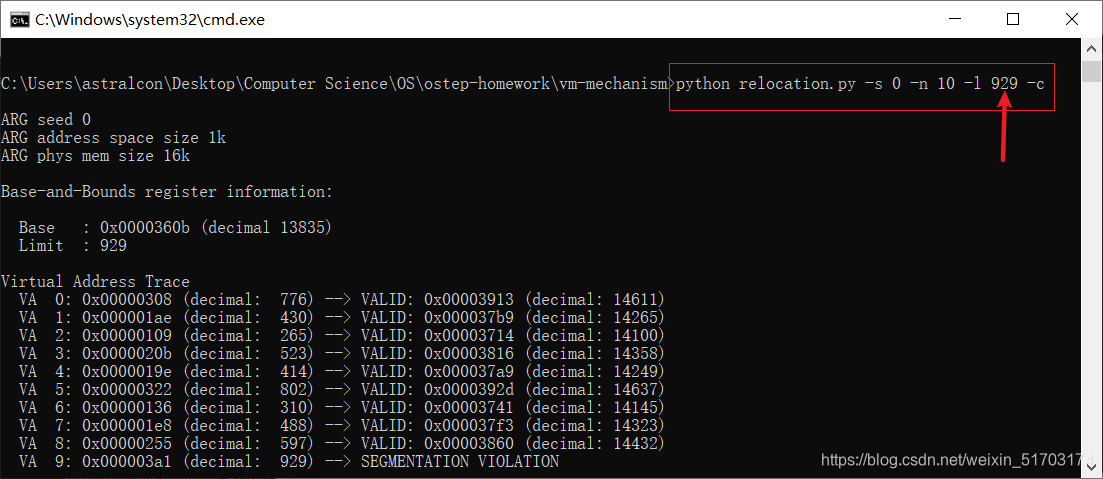Click physical address 0x00003860
Screen dimensions: 1103x479
coord(469,444)
